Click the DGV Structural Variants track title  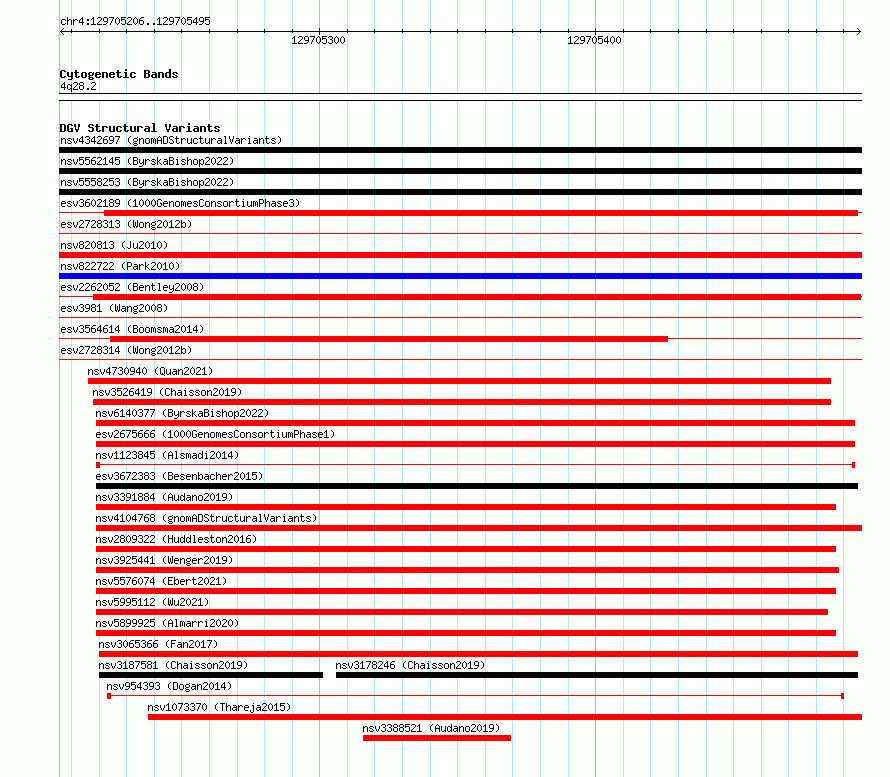(140, 128)
